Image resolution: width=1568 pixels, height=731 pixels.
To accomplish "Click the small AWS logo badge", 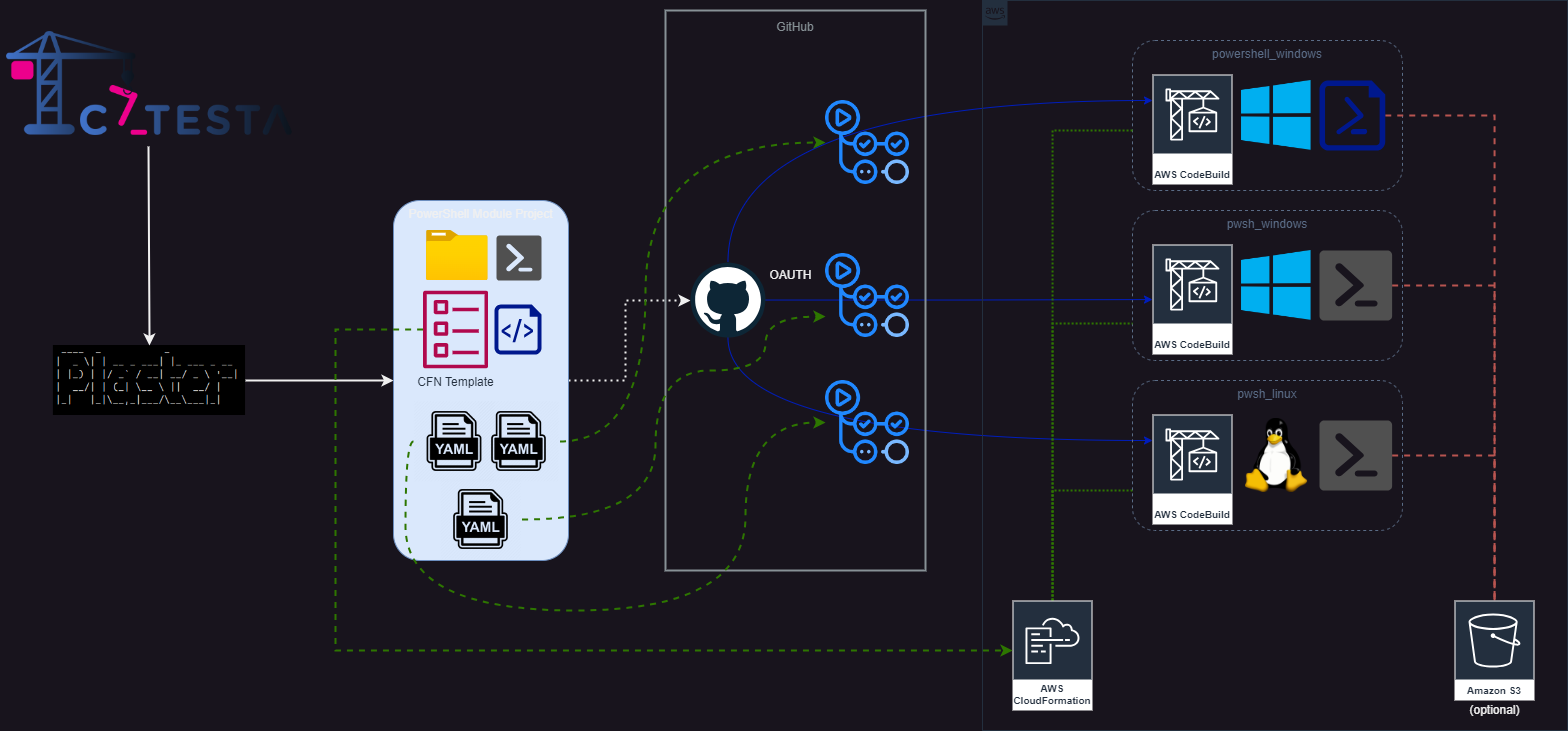I will point(995,13).
